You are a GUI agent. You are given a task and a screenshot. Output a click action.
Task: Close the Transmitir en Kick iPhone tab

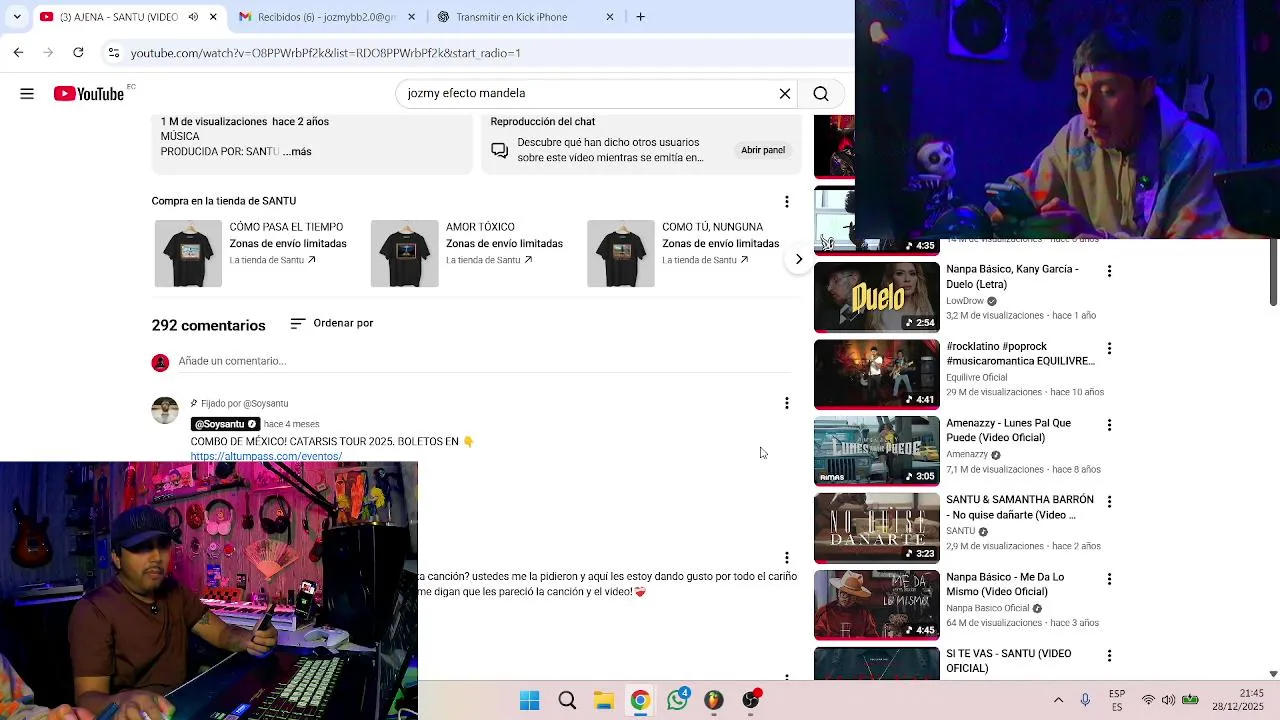(x=610, y=17)
